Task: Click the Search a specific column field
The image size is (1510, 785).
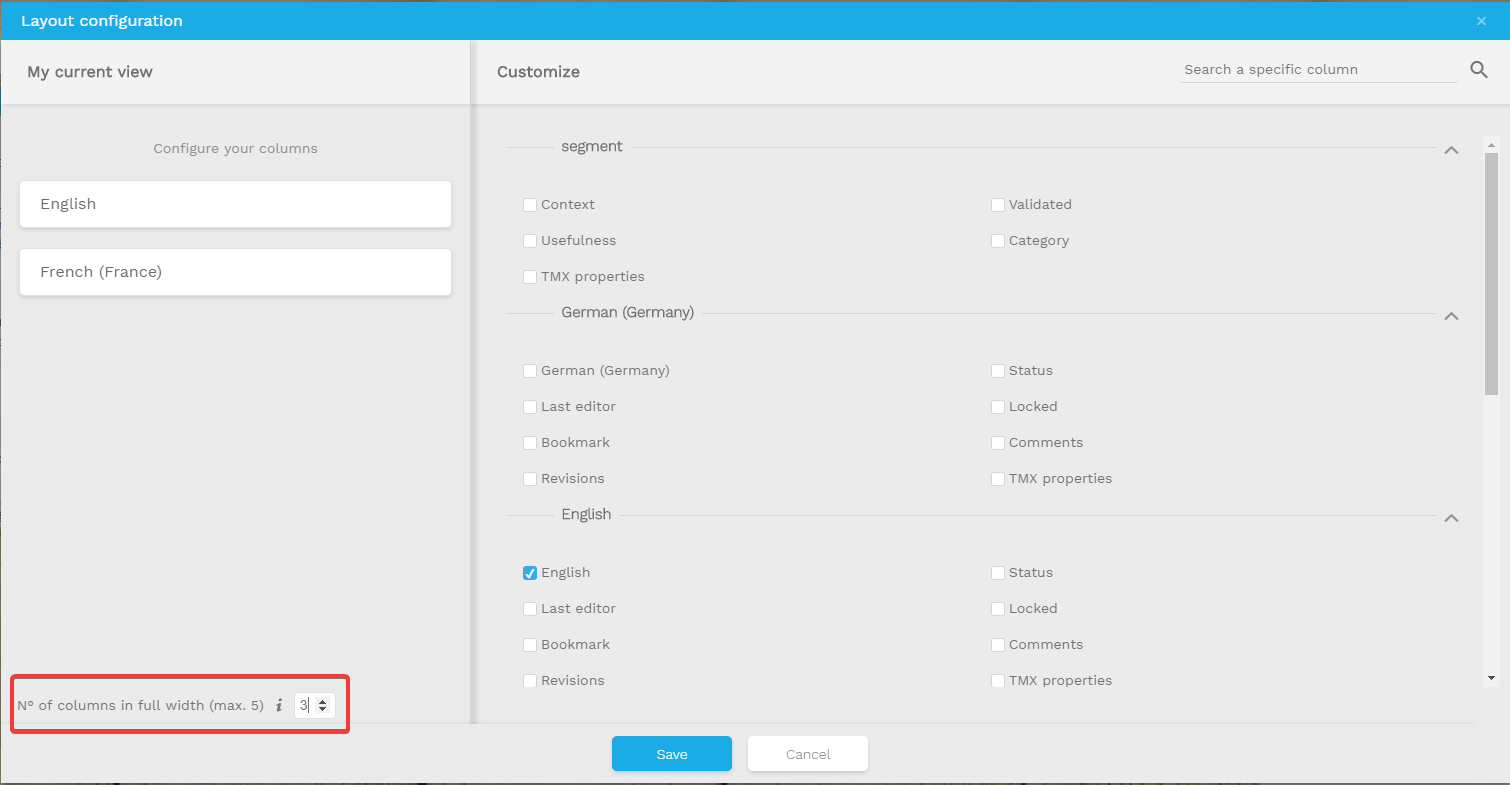Action: click(x=1318, y=70)
